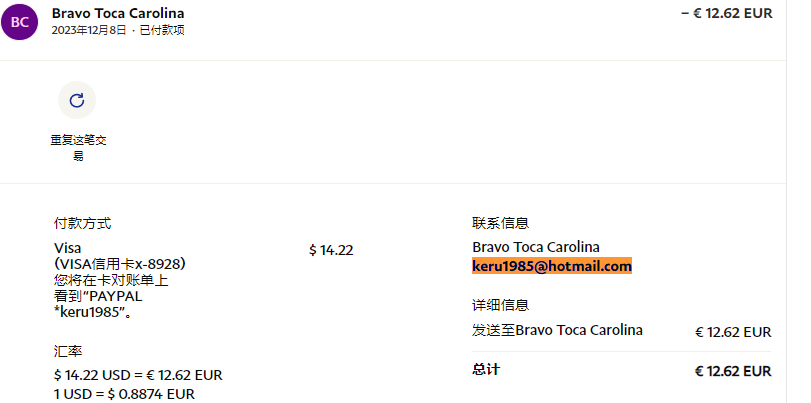Click the VISA信用卡x-8928 card text
The height and width of the screenshot is (403, 811).
120,264
